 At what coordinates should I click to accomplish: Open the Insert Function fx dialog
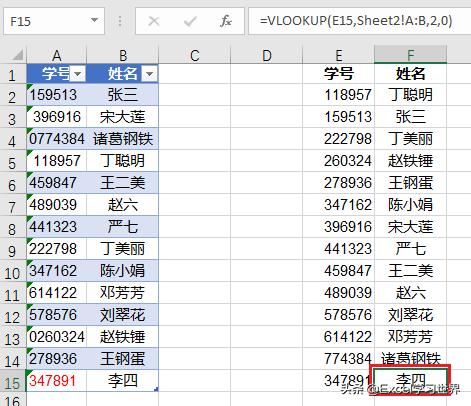click(226, 21)
